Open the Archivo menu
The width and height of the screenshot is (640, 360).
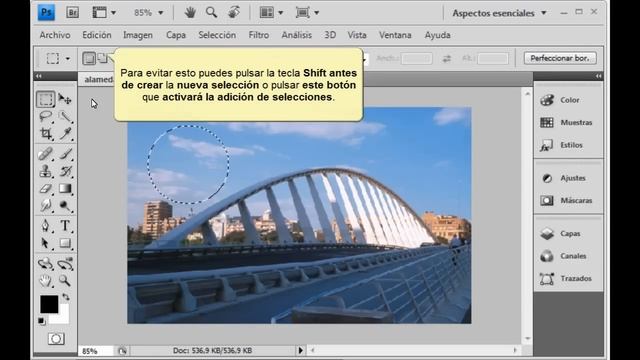click(x=55, y=35)
